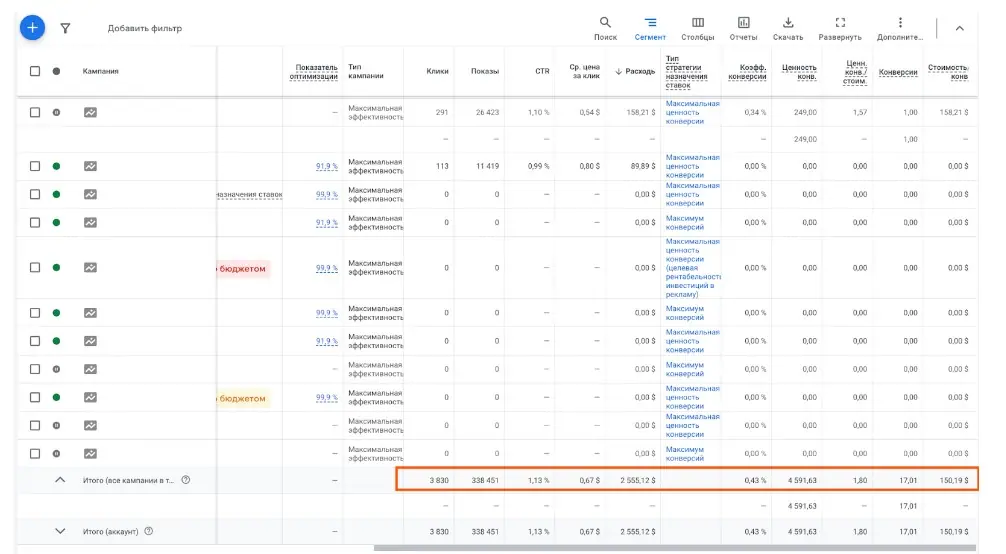
Task: Check the first campaign row checkbox
Action: click(x=35, y=112)
